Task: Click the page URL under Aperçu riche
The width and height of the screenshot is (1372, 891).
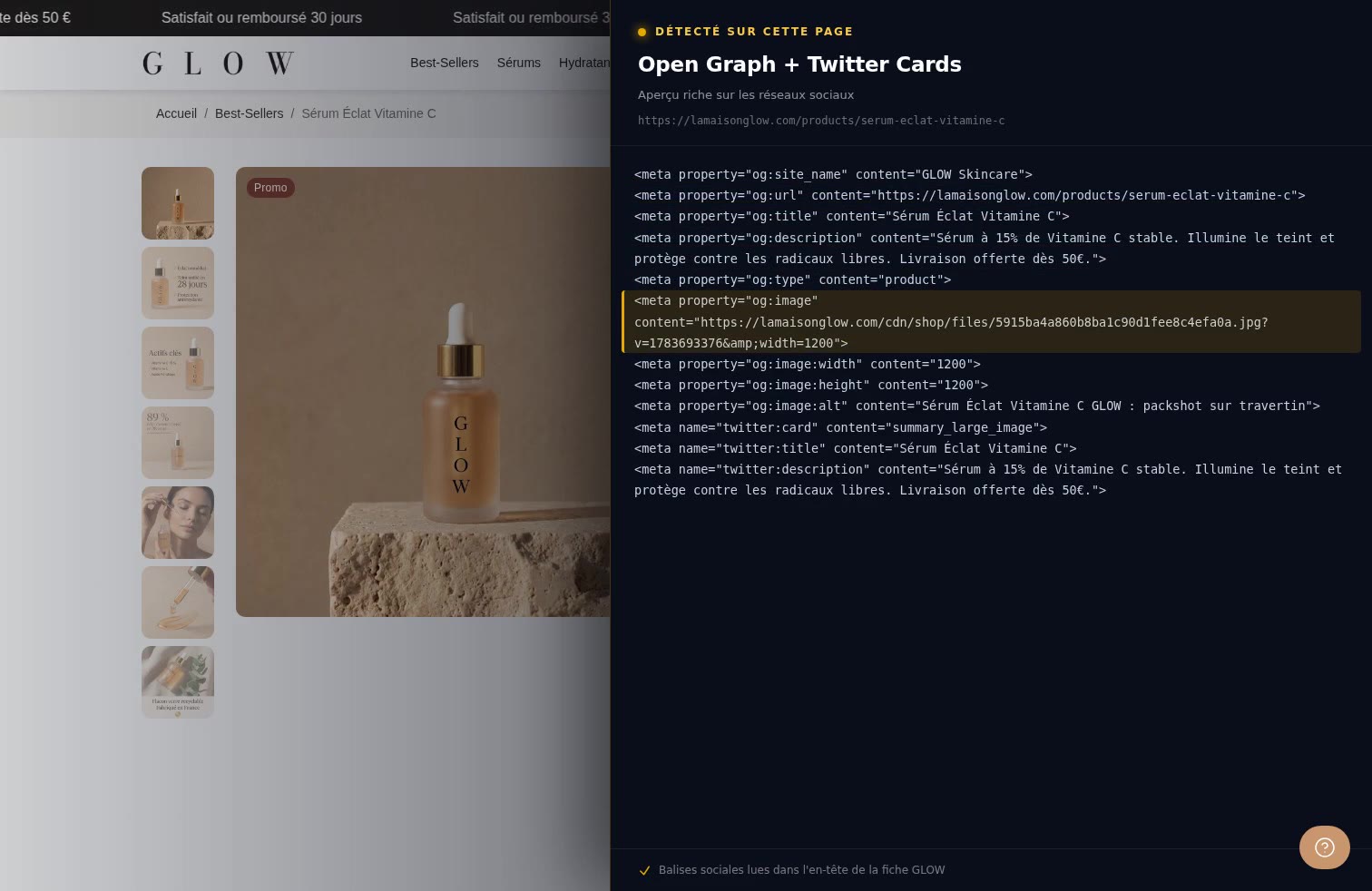Action: (821, 121)
